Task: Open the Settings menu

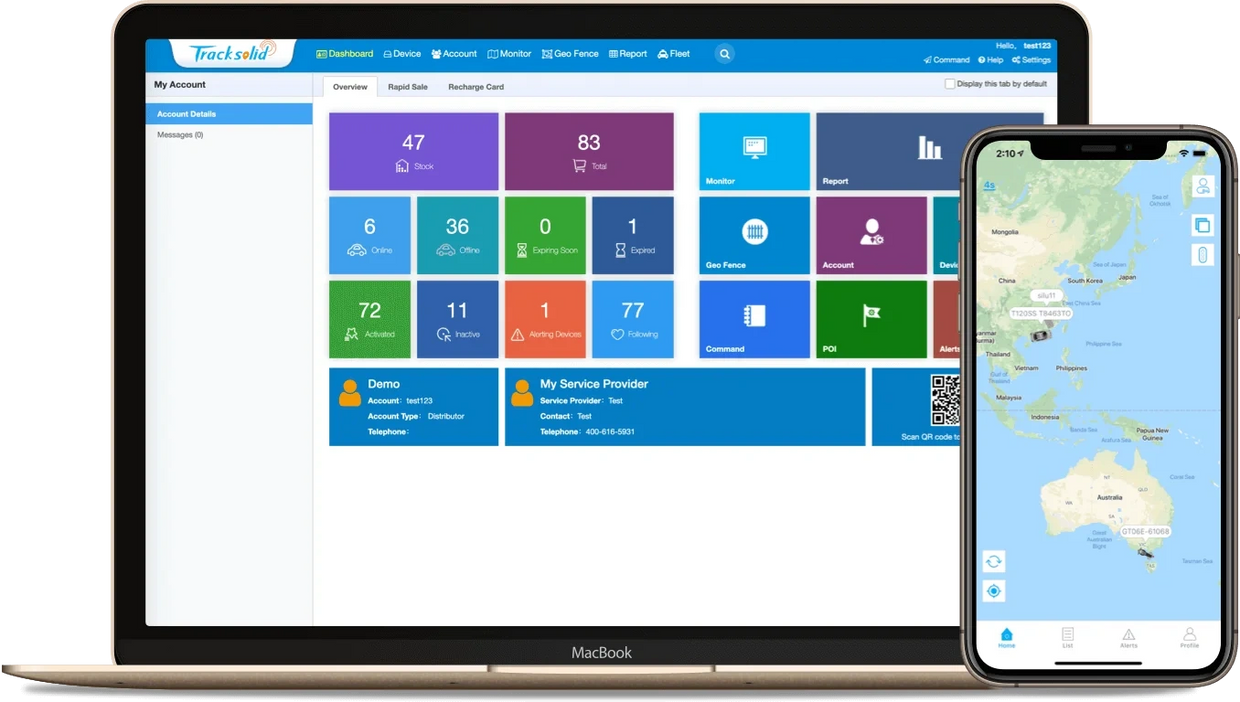Action: tap(1031, 60)
